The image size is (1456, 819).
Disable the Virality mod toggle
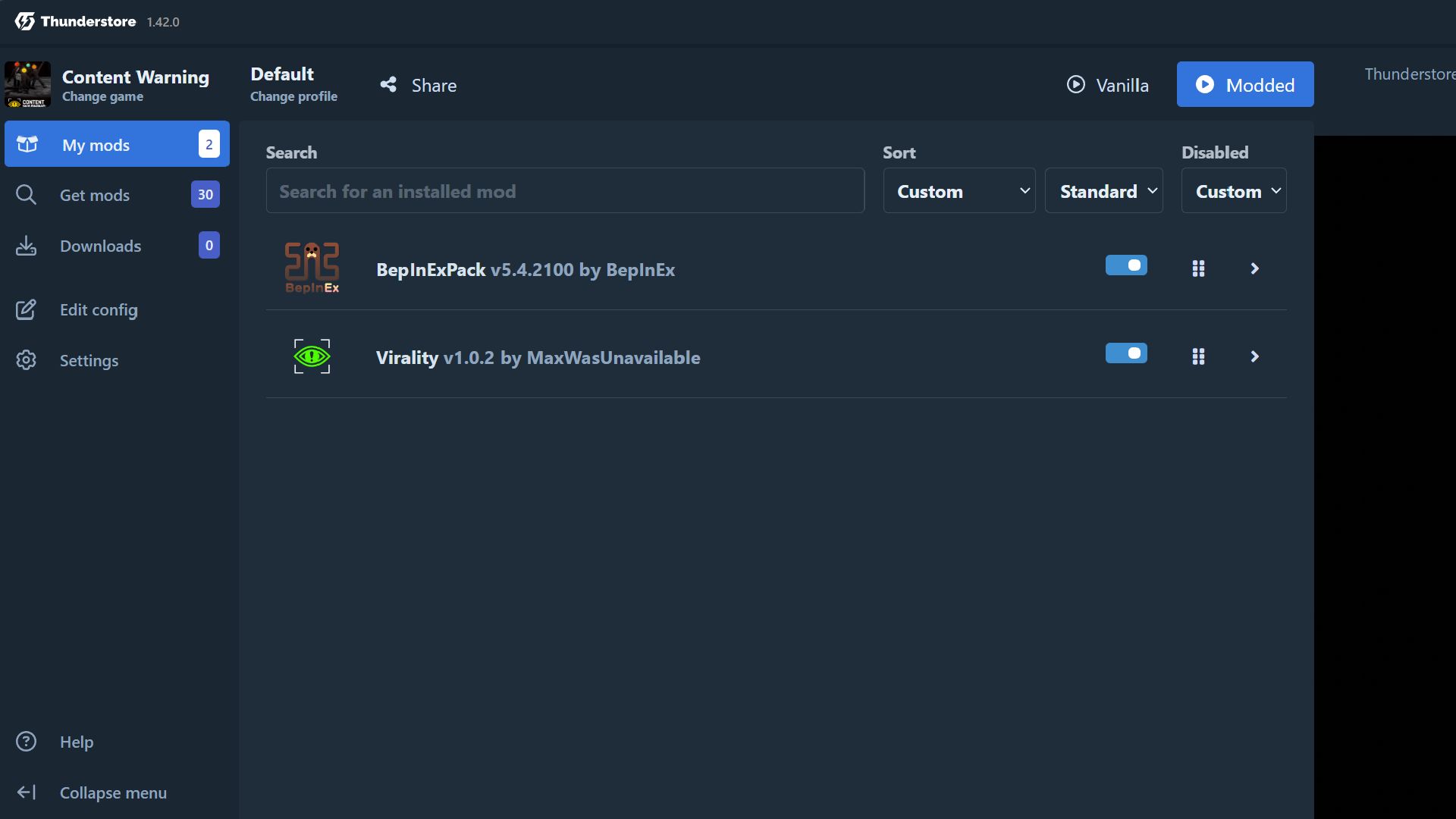(x=1125, y=353)
